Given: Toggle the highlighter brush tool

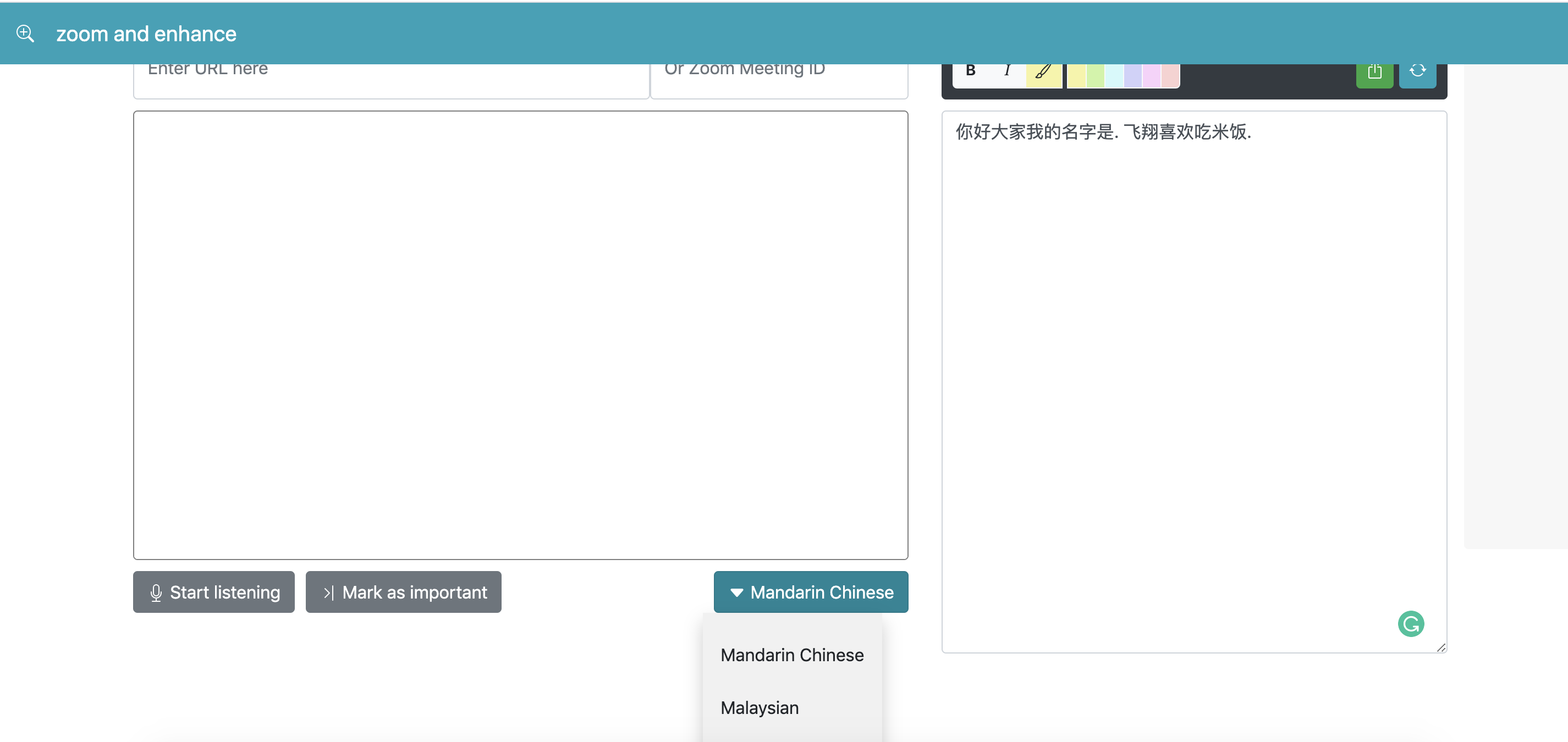Looking at the screenshot, I should (1043, 73).
